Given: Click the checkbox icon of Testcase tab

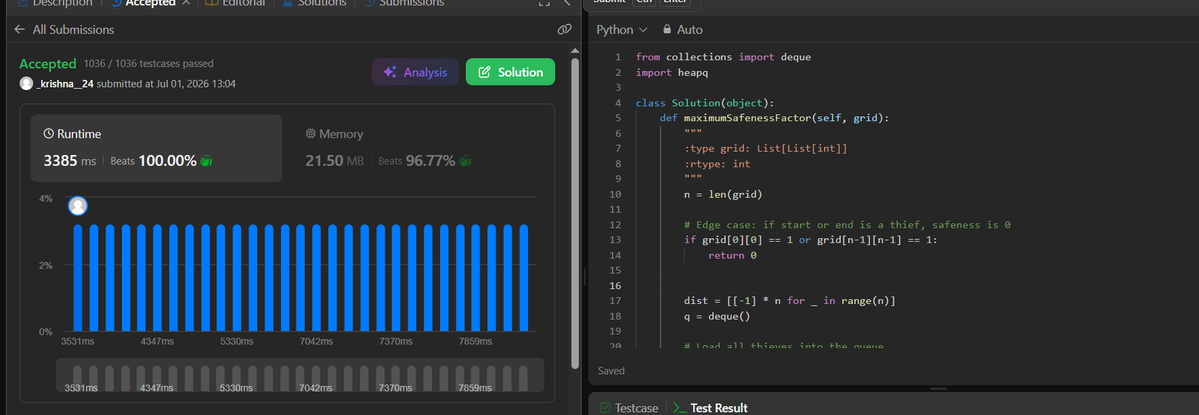Looking at the screenshot, I should pos(605,408).
